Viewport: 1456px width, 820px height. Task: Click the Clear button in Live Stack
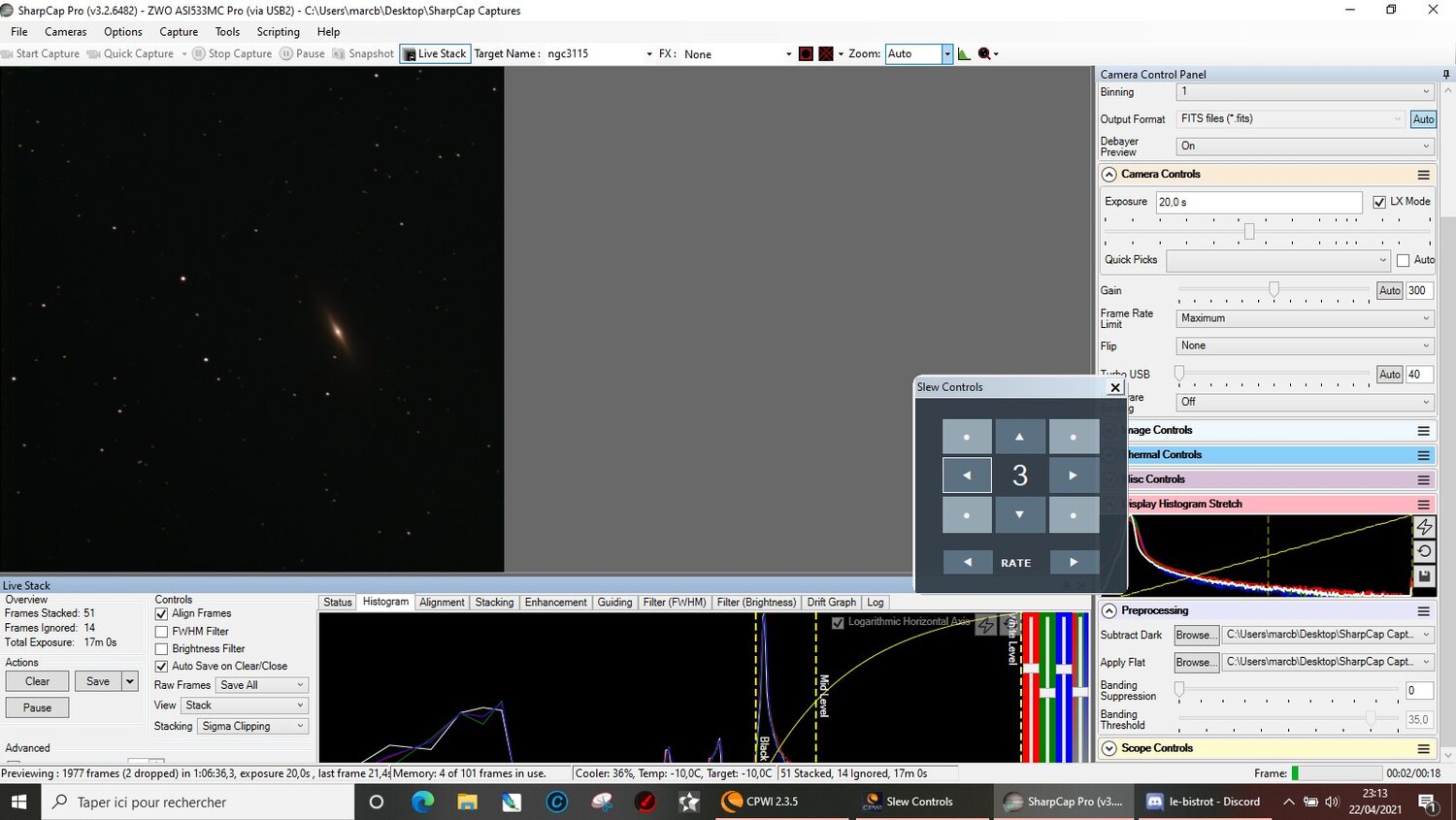38,681
